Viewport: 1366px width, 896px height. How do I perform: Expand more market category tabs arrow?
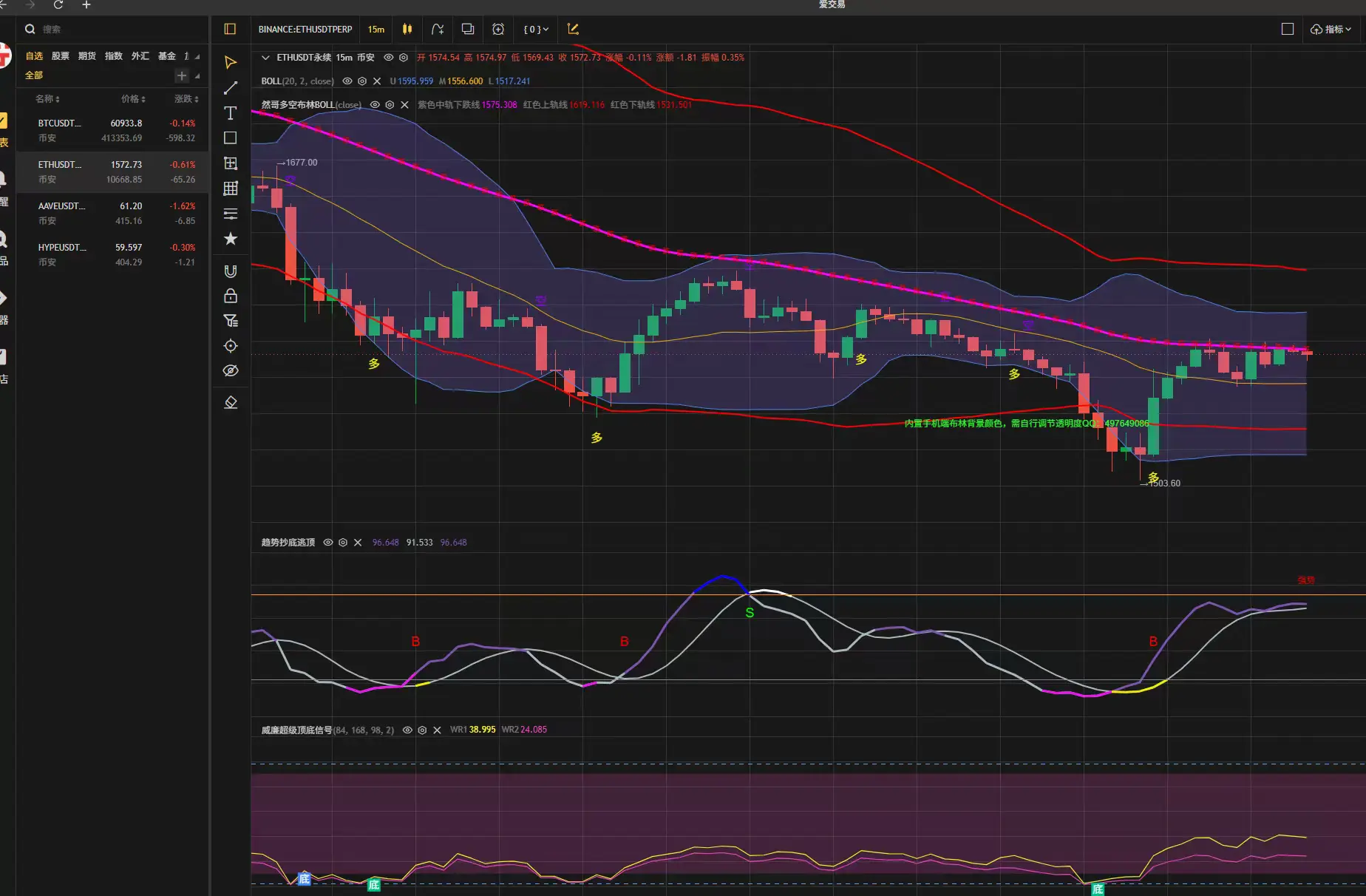(x=197, y=56)
